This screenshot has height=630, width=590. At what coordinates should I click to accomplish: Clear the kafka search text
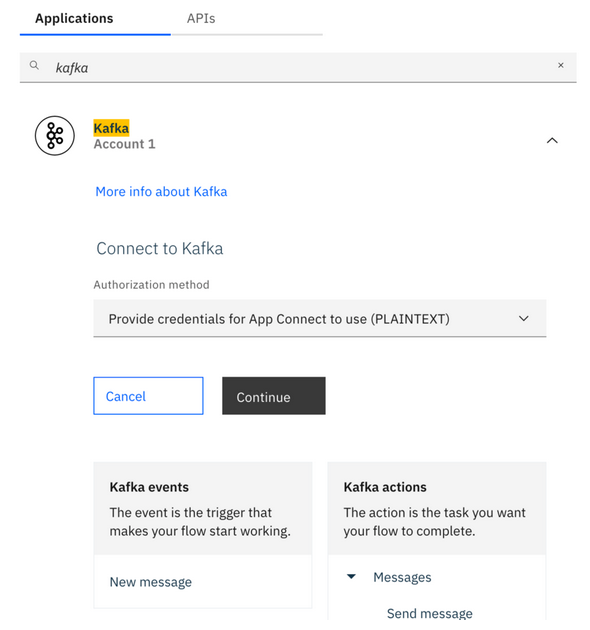pyautogui.click(x=561, y=65)
